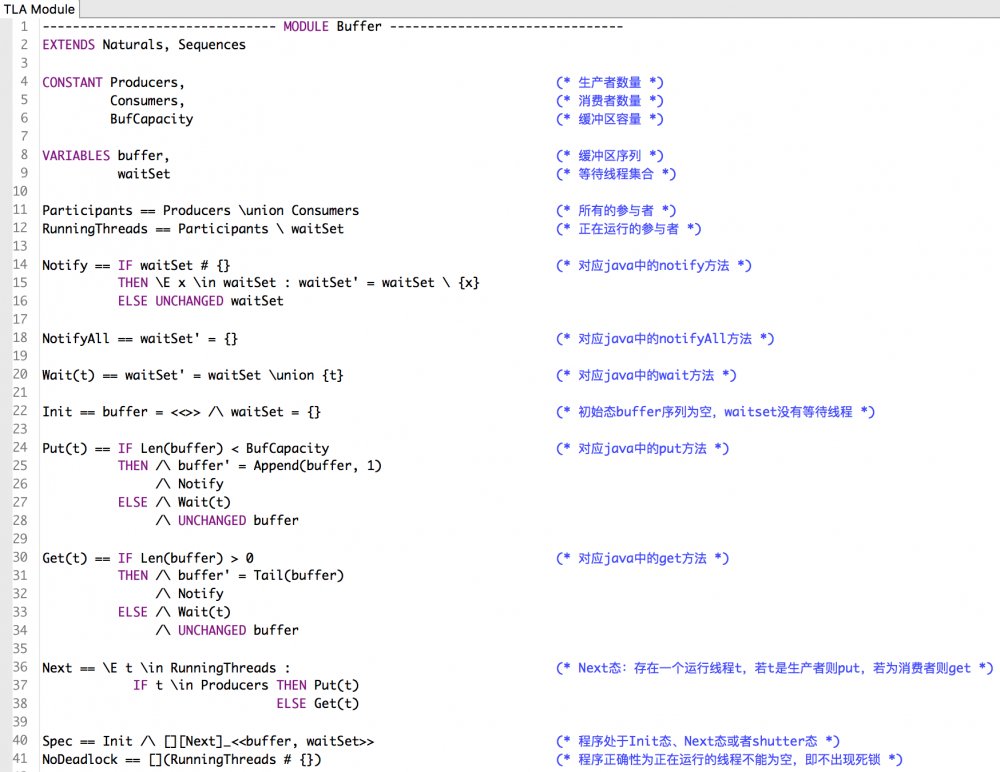Click the 'NotifyAll ==' definition line
Viewport: 1000px width, 772px height.
pyautogui.click(x=140, y=339)
